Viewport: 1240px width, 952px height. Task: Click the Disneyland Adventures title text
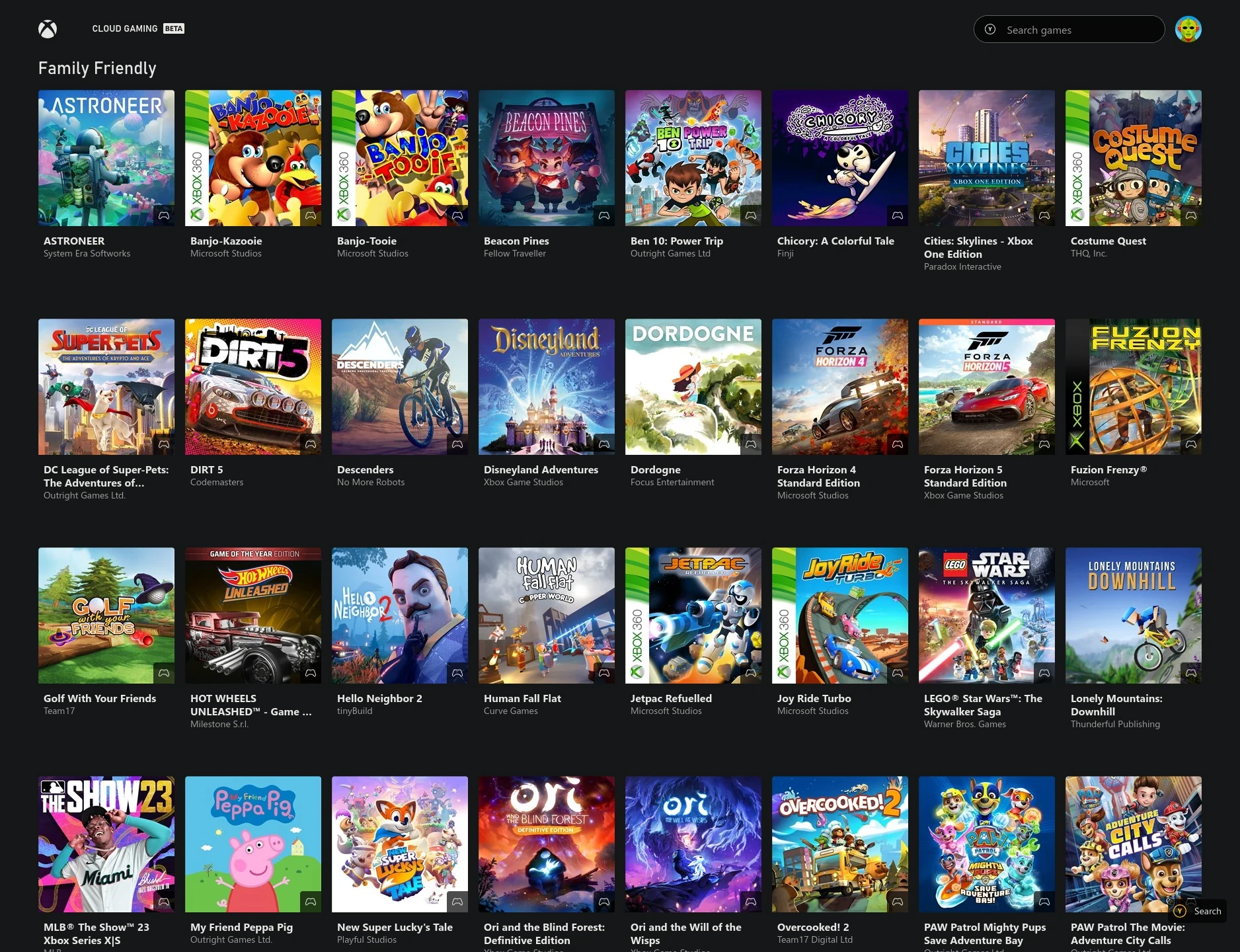coord(541,469)
